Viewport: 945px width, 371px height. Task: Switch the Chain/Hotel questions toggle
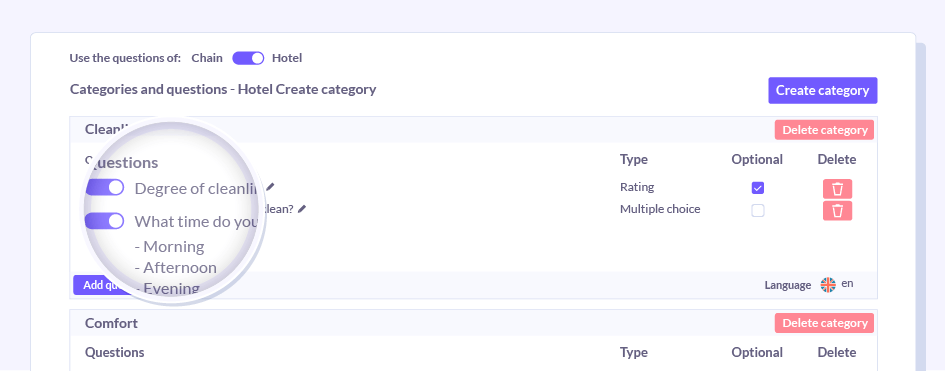point(248,58)
